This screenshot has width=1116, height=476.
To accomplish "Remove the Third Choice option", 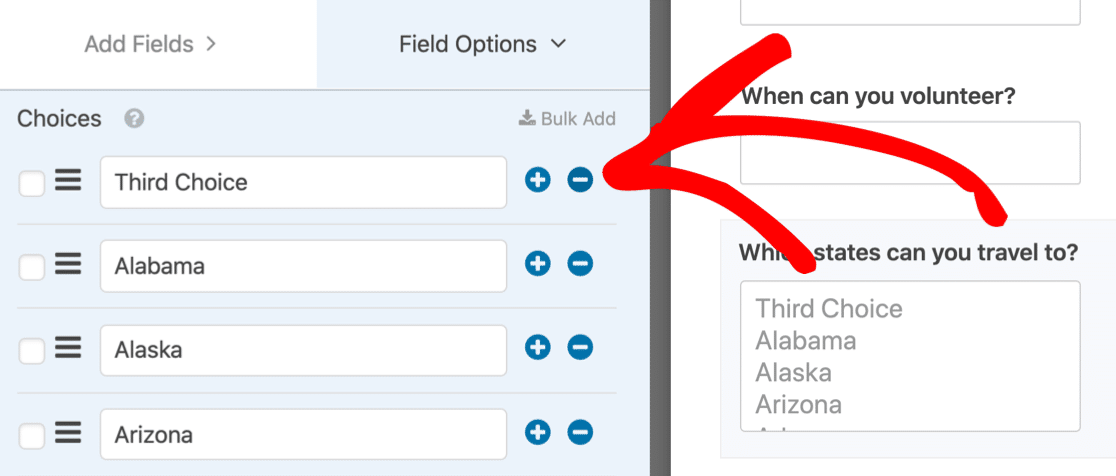I will (580, 181).
